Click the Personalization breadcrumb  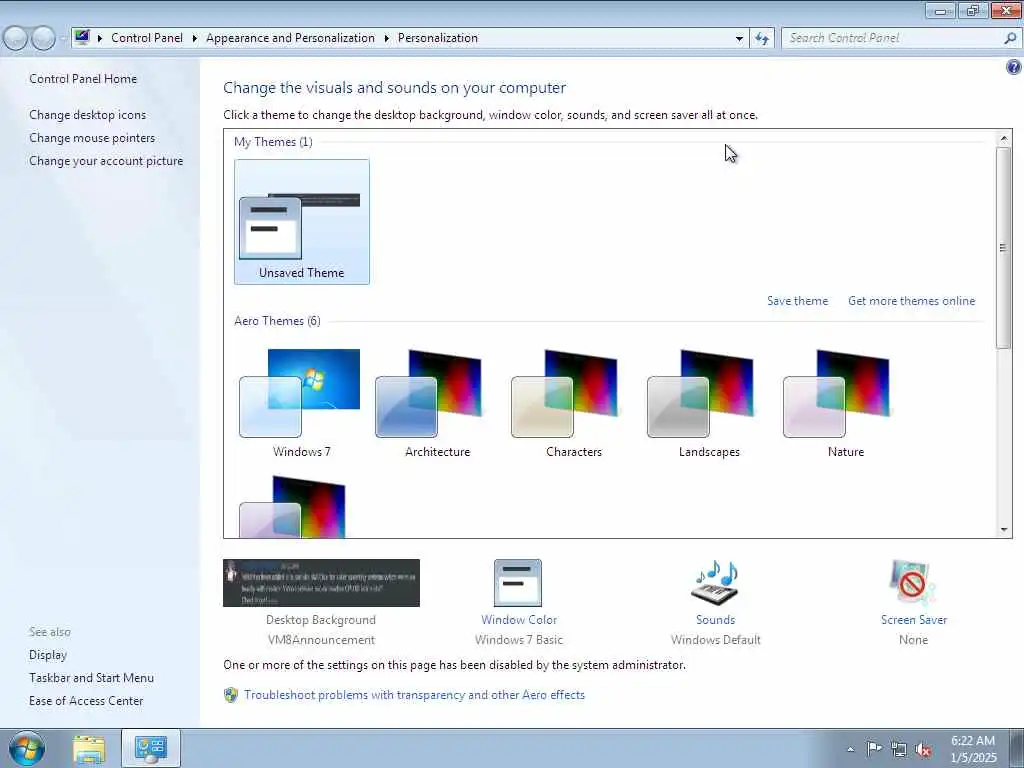click(x=438, y=38)
